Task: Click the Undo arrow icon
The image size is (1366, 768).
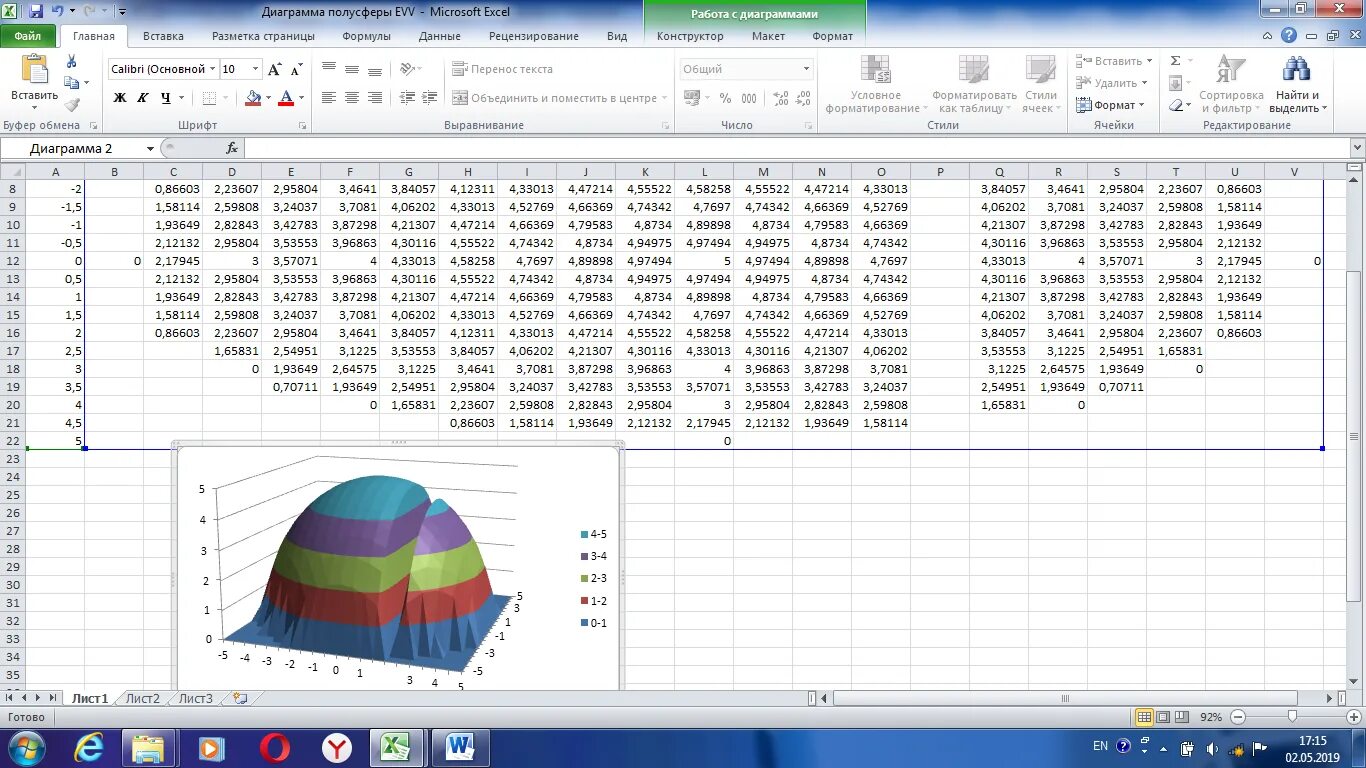Action: pyautogui.click(x=58, y=11)
